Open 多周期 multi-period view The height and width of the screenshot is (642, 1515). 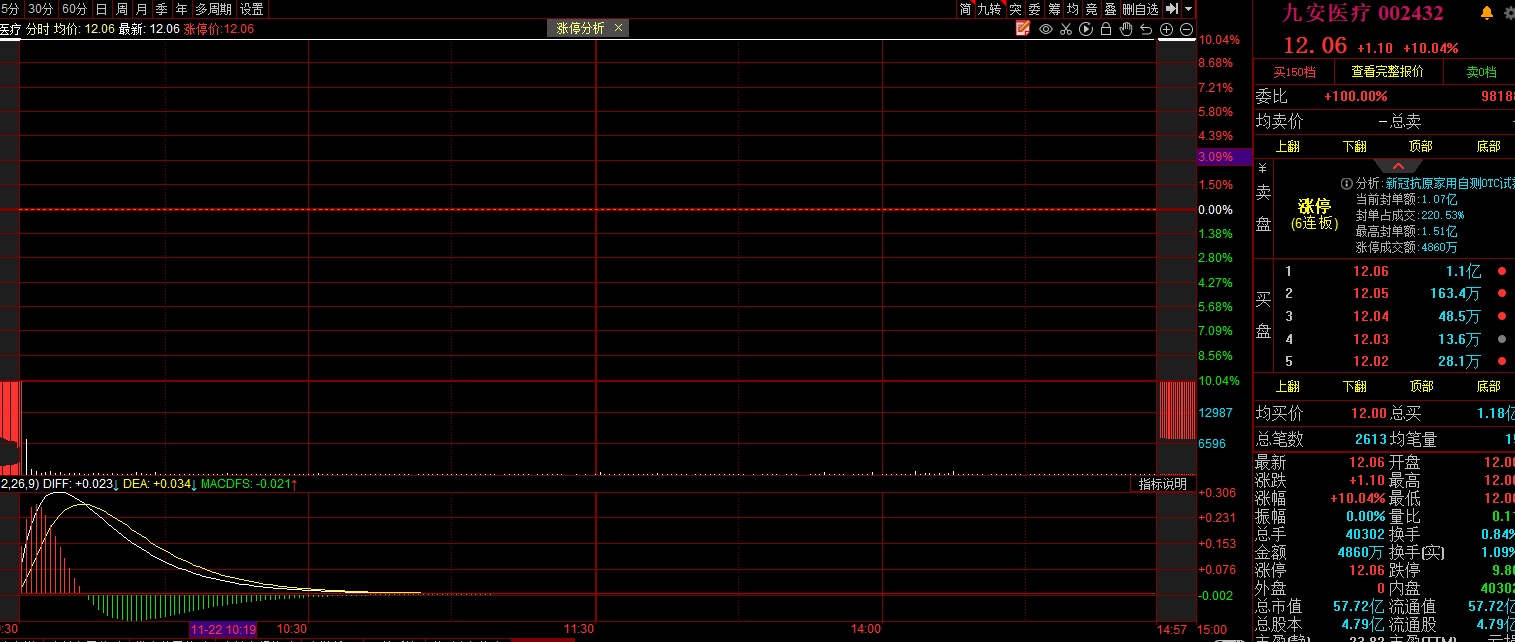[x=213, y=9]
